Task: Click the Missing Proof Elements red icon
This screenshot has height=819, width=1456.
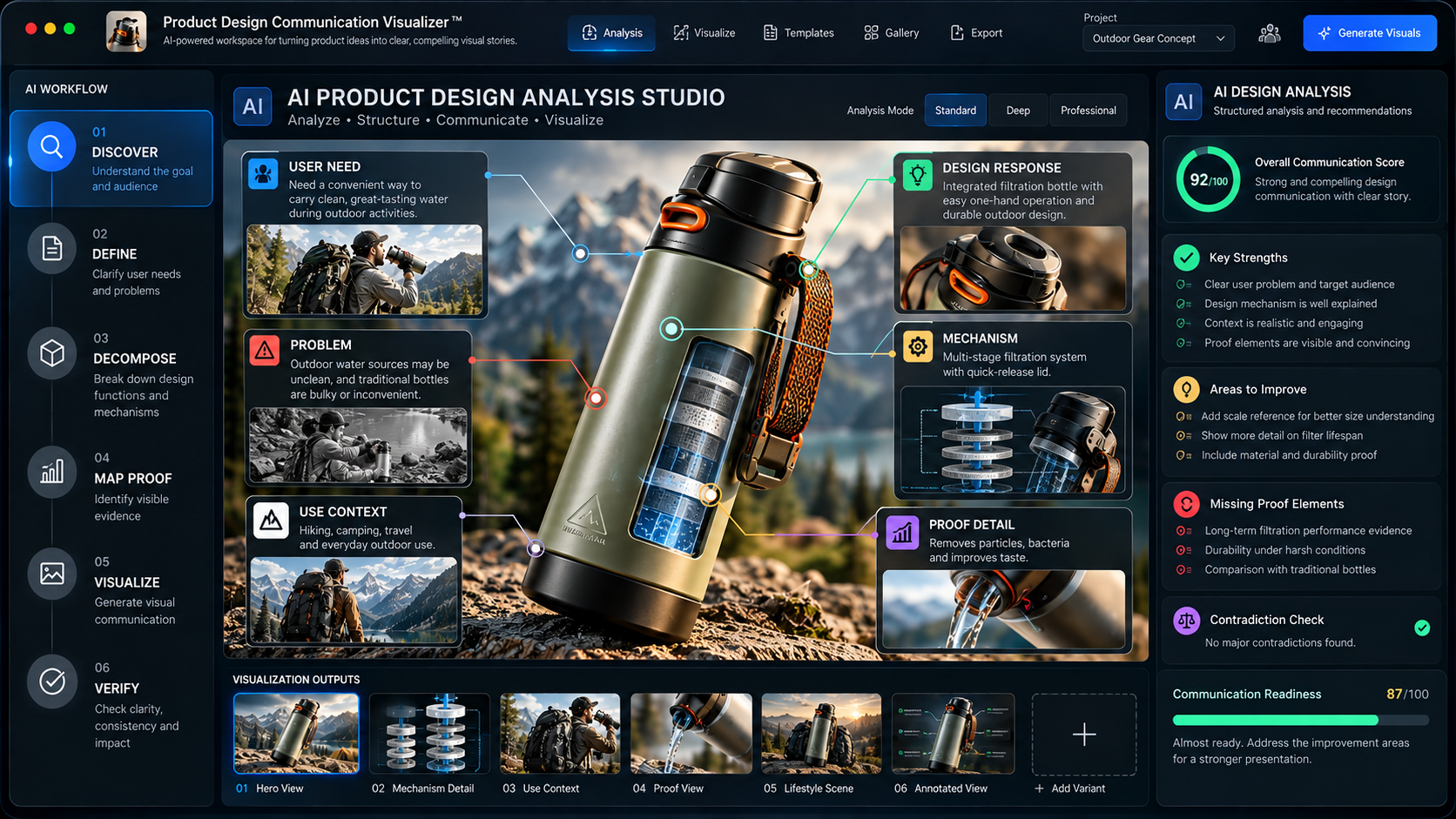Action: point(1186,504)
